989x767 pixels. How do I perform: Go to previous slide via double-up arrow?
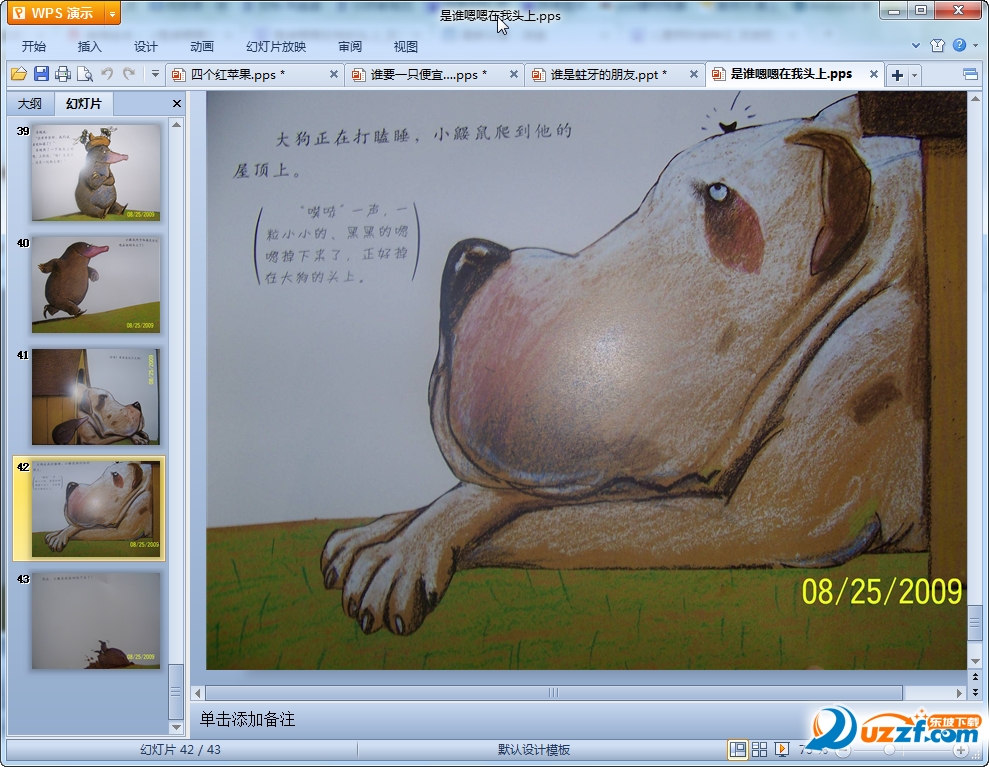click(975, 677)
